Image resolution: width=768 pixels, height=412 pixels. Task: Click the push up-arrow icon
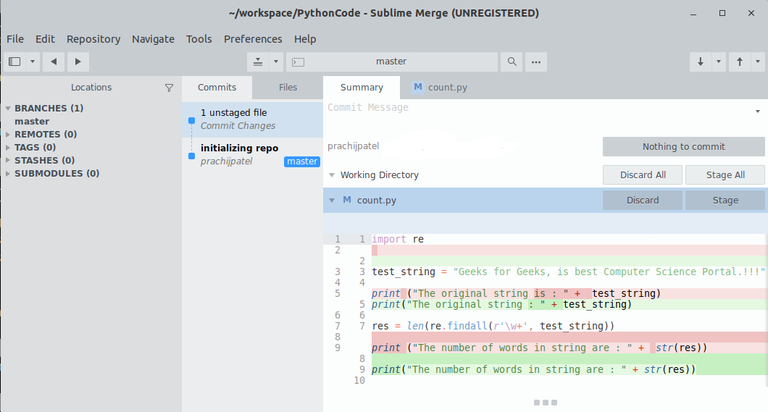coord(740,62)
